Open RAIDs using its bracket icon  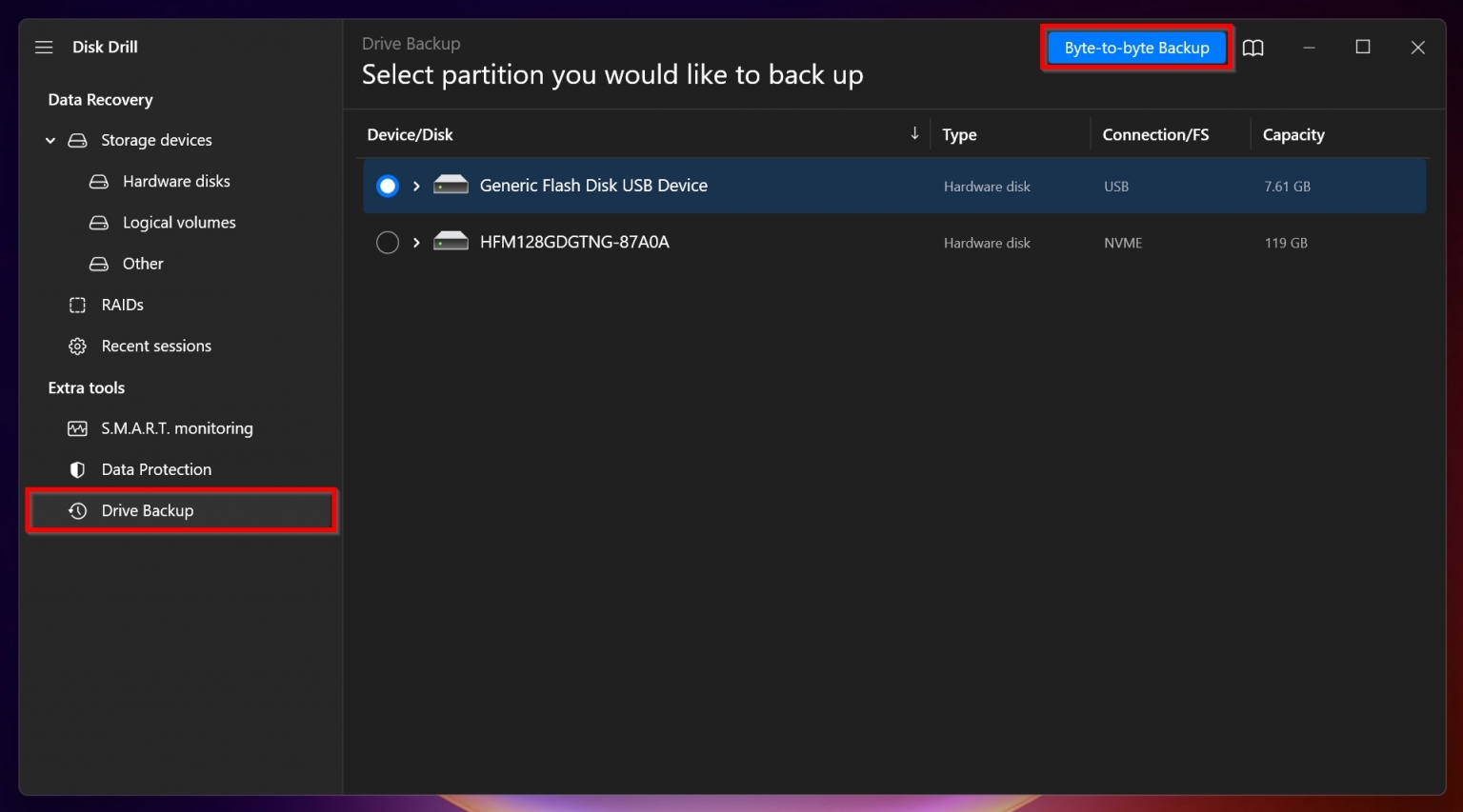(x=77, y=305)
